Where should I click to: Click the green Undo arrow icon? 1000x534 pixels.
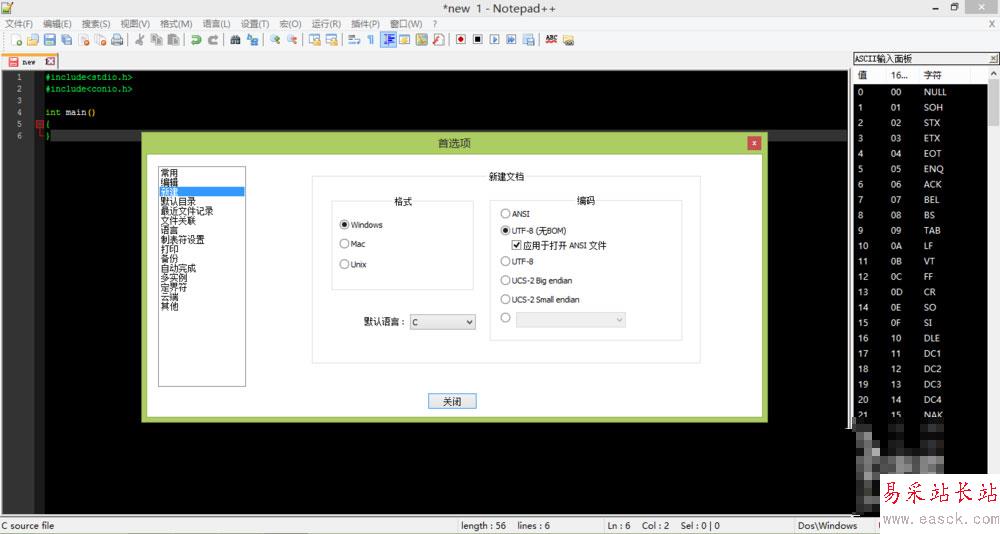(x=196, y=40)
